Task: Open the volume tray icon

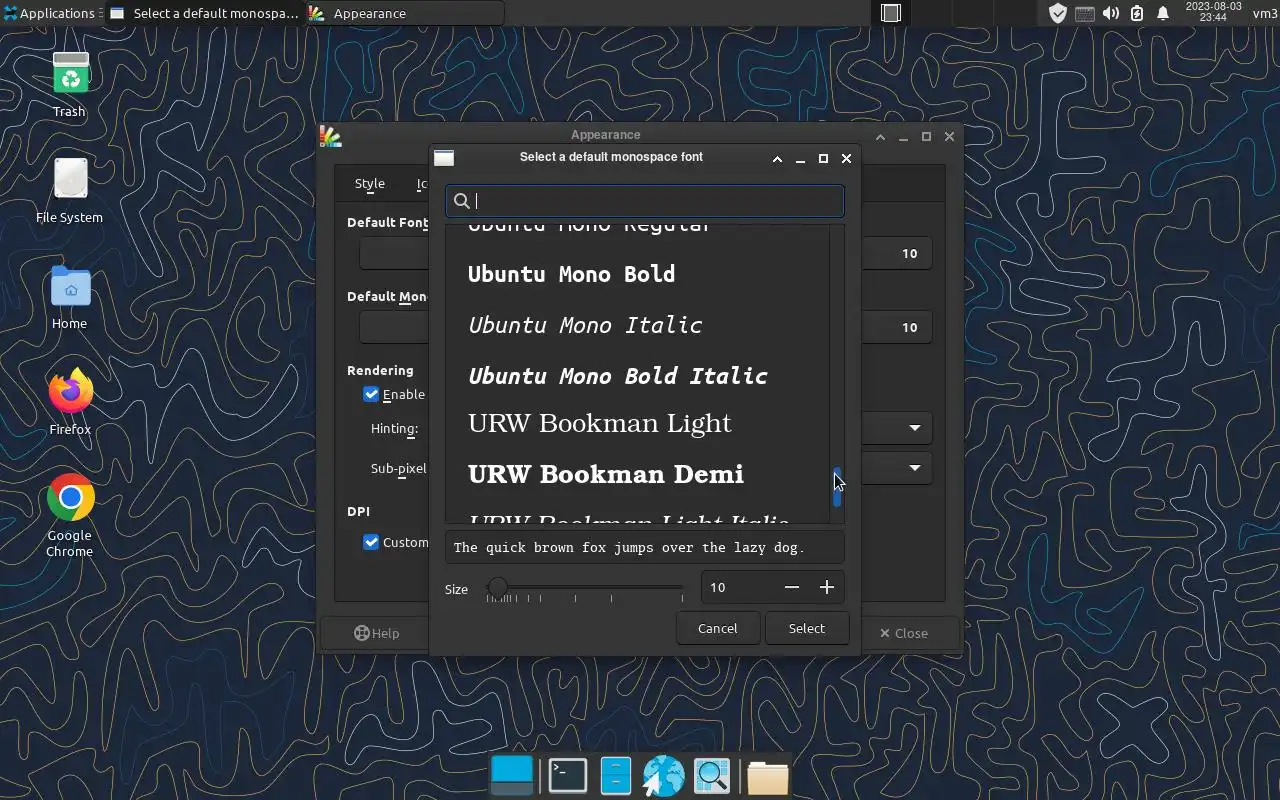Action: point(1111,13)
